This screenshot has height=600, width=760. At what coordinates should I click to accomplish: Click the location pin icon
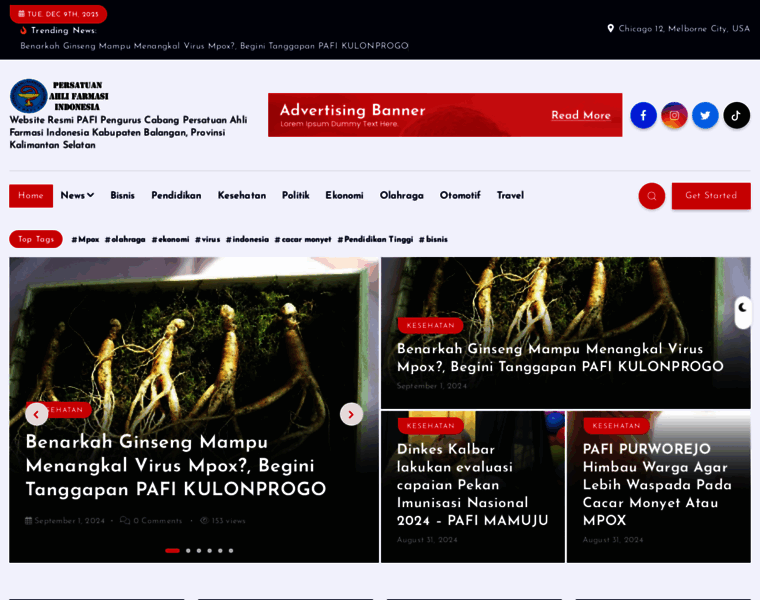click(610, 29)
